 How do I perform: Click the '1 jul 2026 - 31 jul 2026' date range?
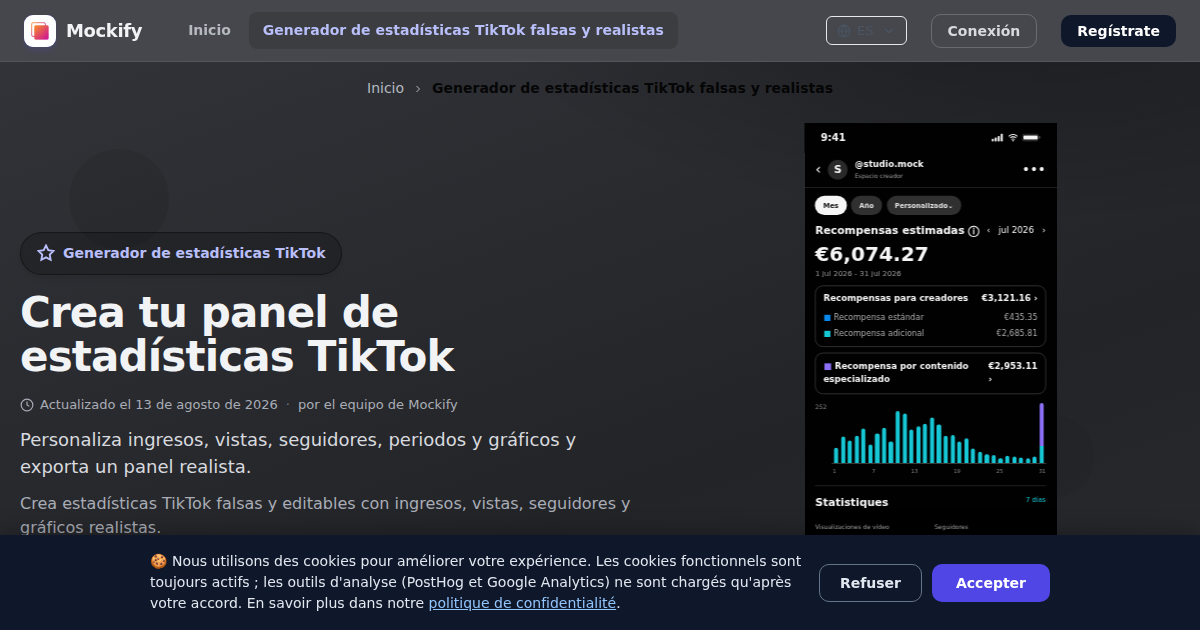pos(858,274)
